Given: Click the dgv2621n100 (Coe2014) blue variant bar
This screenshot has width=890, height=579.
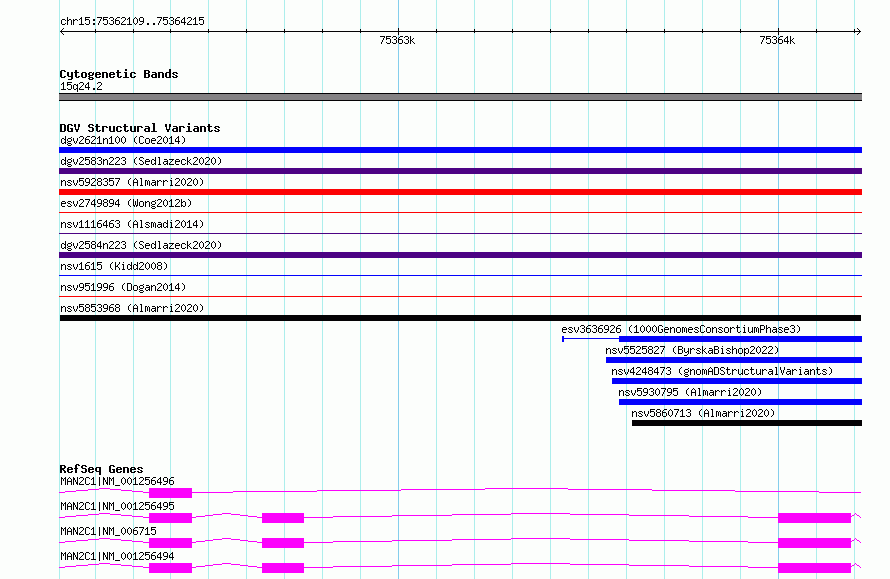Looking at the screenshot, I should [x=460, y=150].
